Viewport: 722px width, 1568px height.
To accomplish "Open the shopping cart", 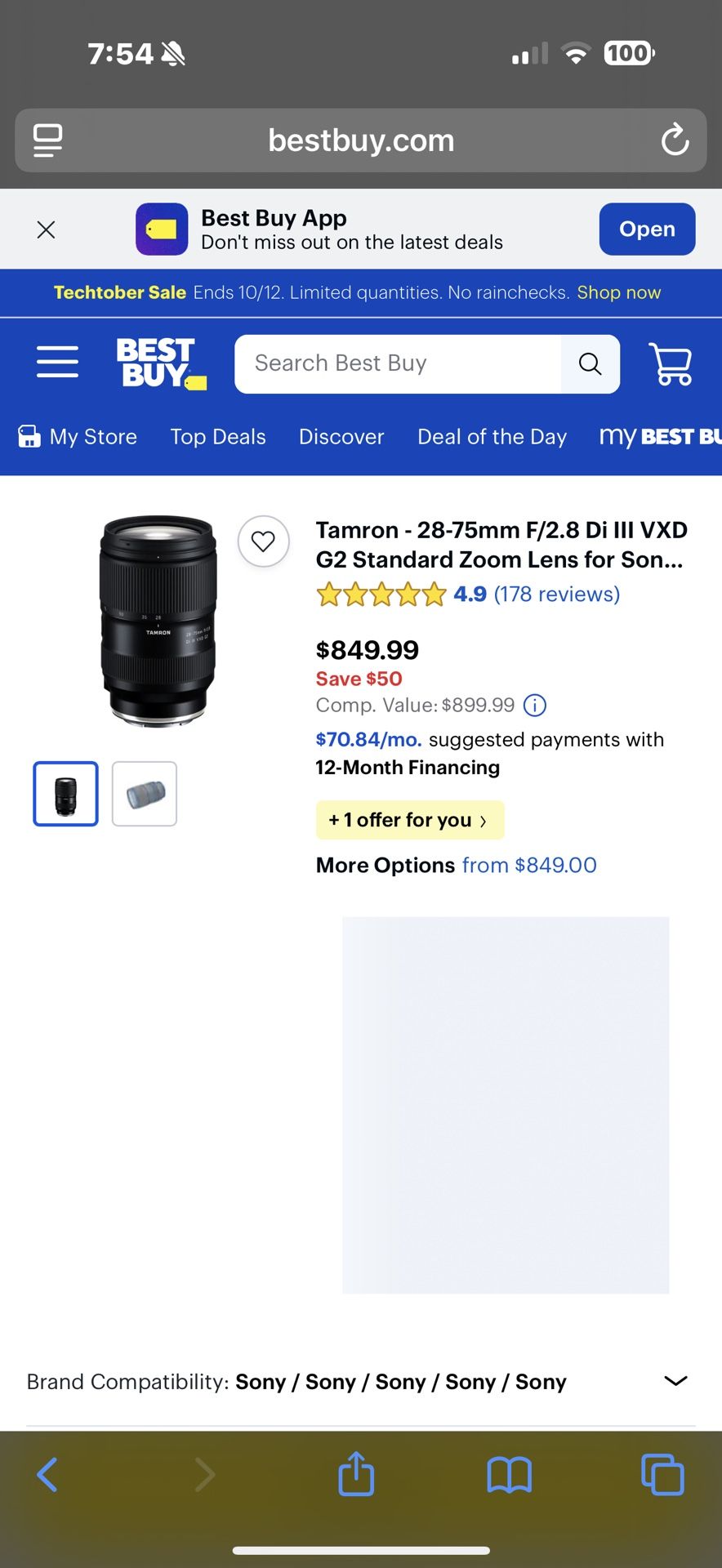I will coord(671,363).
